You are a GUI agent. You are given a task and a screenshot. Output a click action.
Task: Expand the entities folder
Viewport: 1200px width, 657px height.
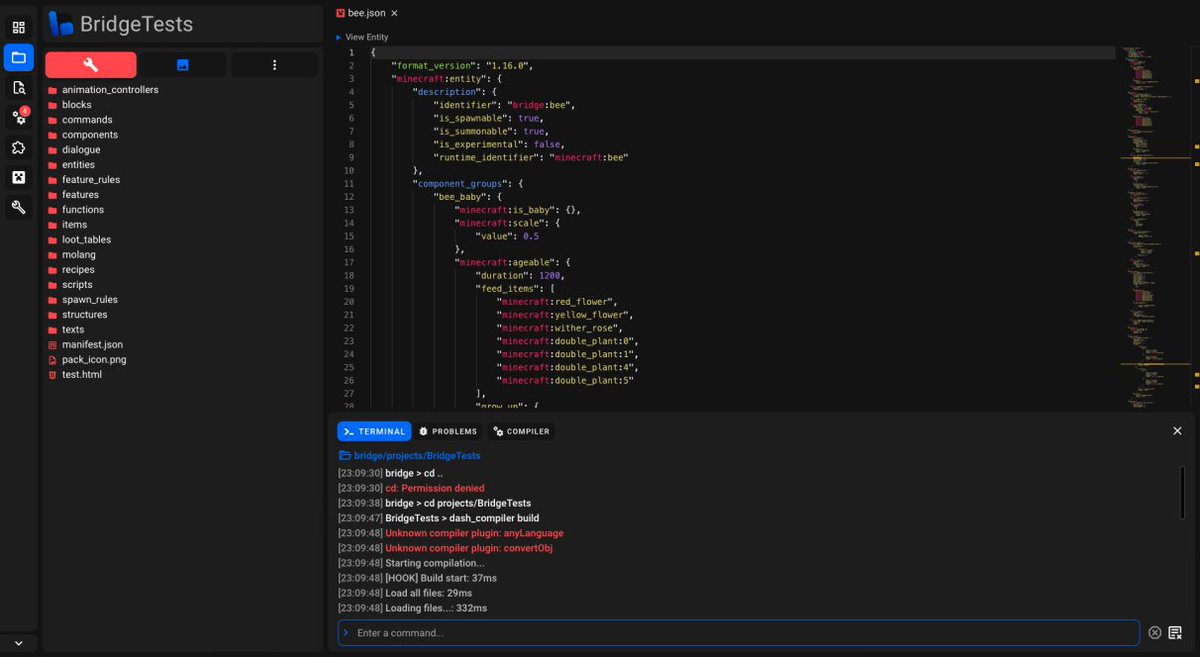point(72,165)
